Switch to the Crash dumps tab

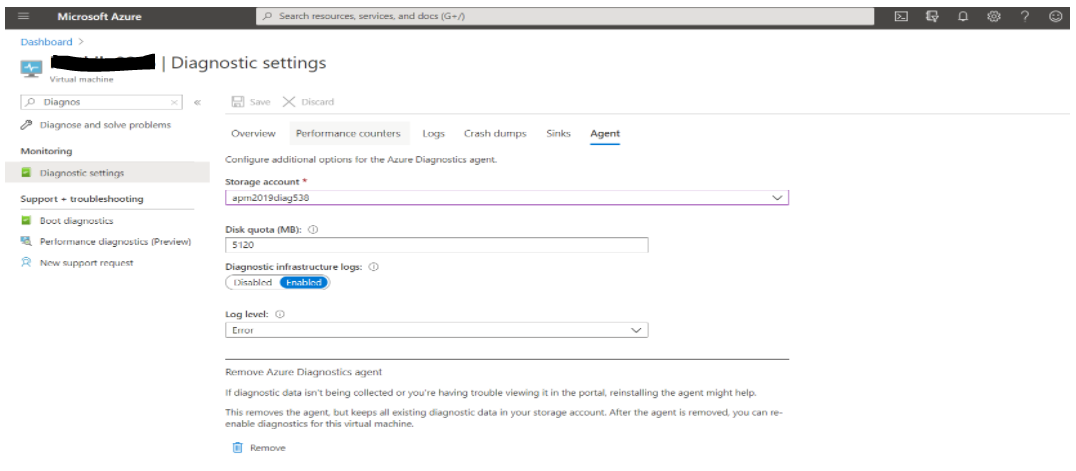(495, 133)
